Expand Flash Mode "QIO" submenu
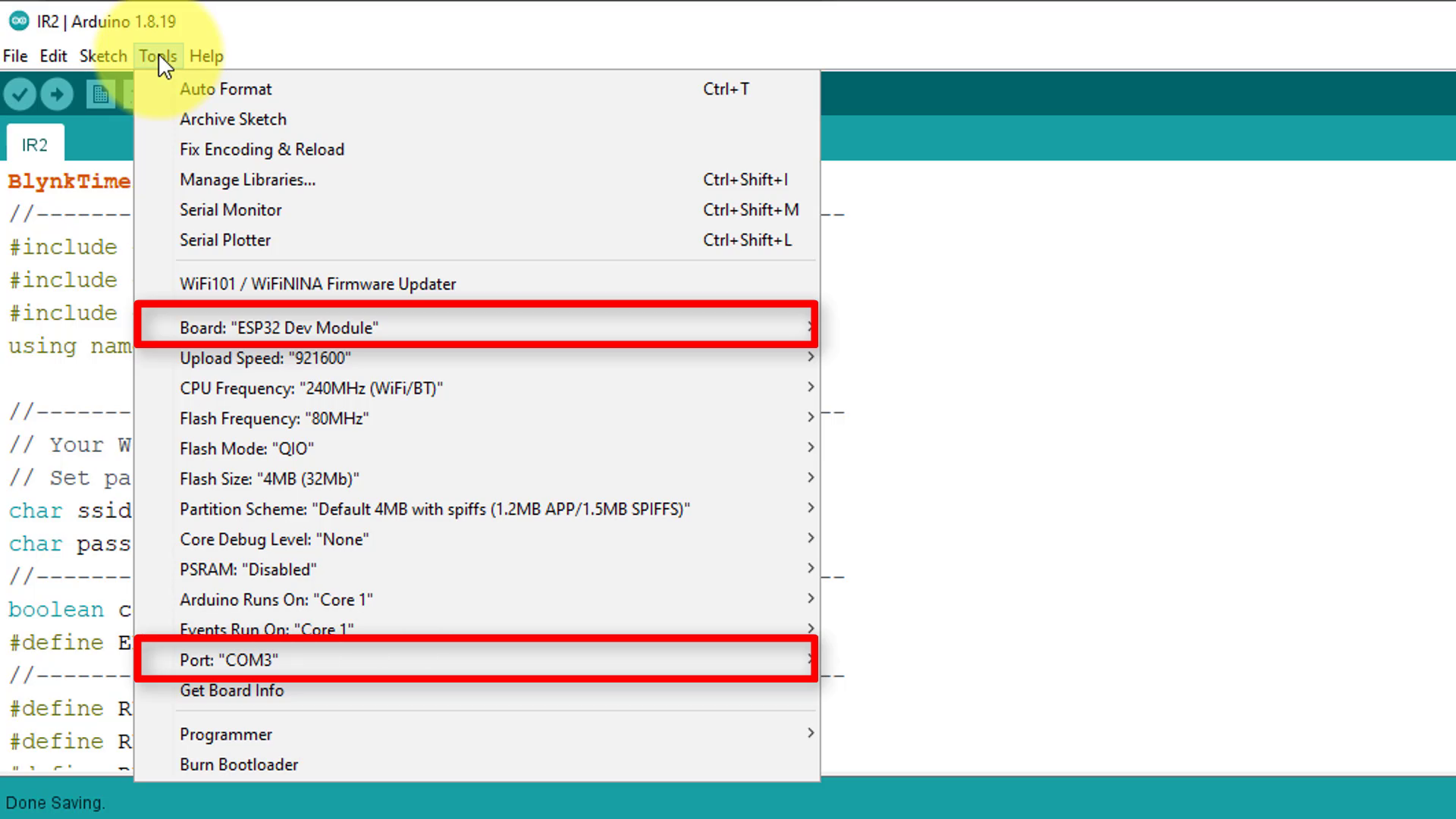1456x819 pixels. pos(477,449)
